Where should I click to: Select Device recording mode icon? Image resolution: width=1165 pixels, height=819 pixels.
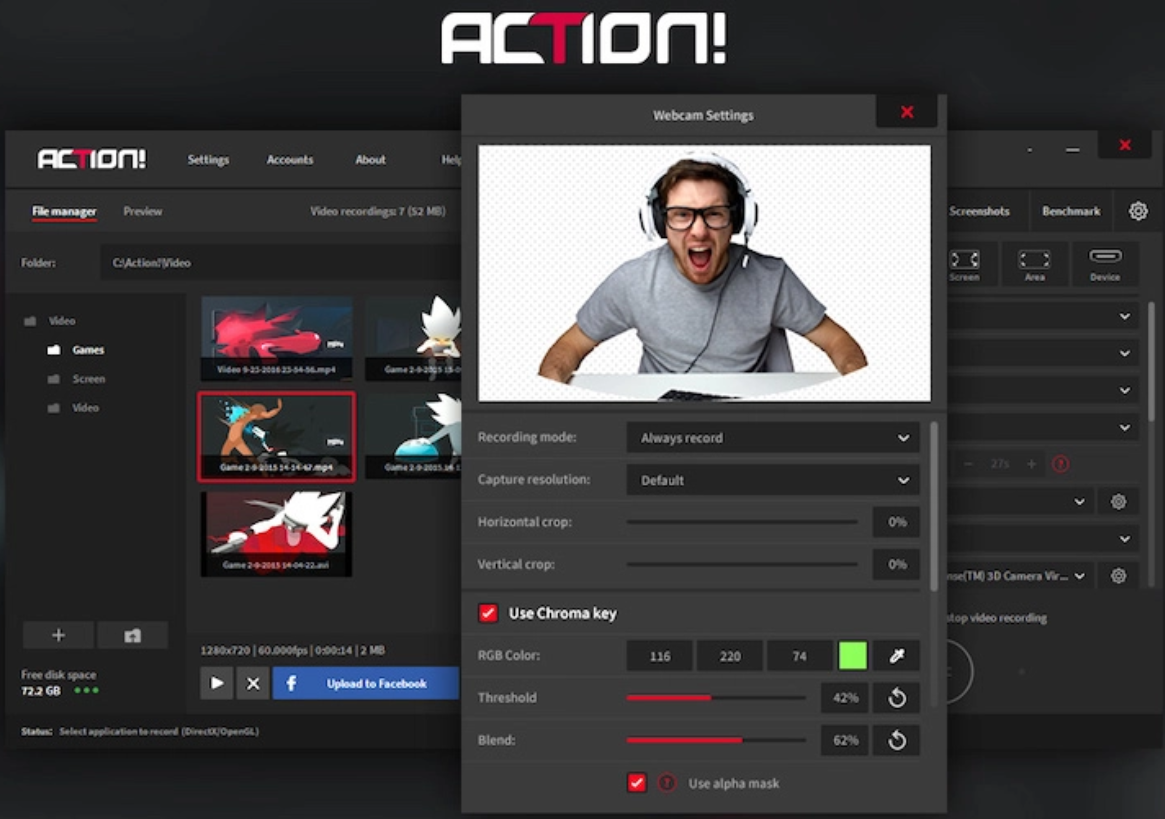pos(1105,264)
